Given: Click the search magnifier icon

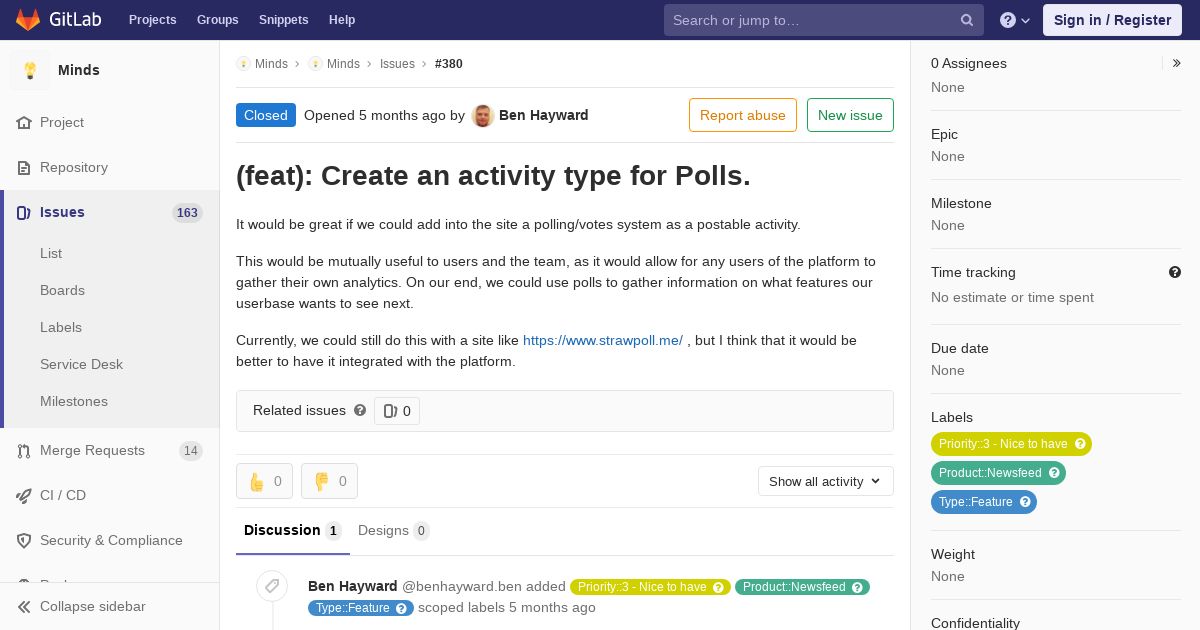Looking at the screenshot, I should coord(967,20).
